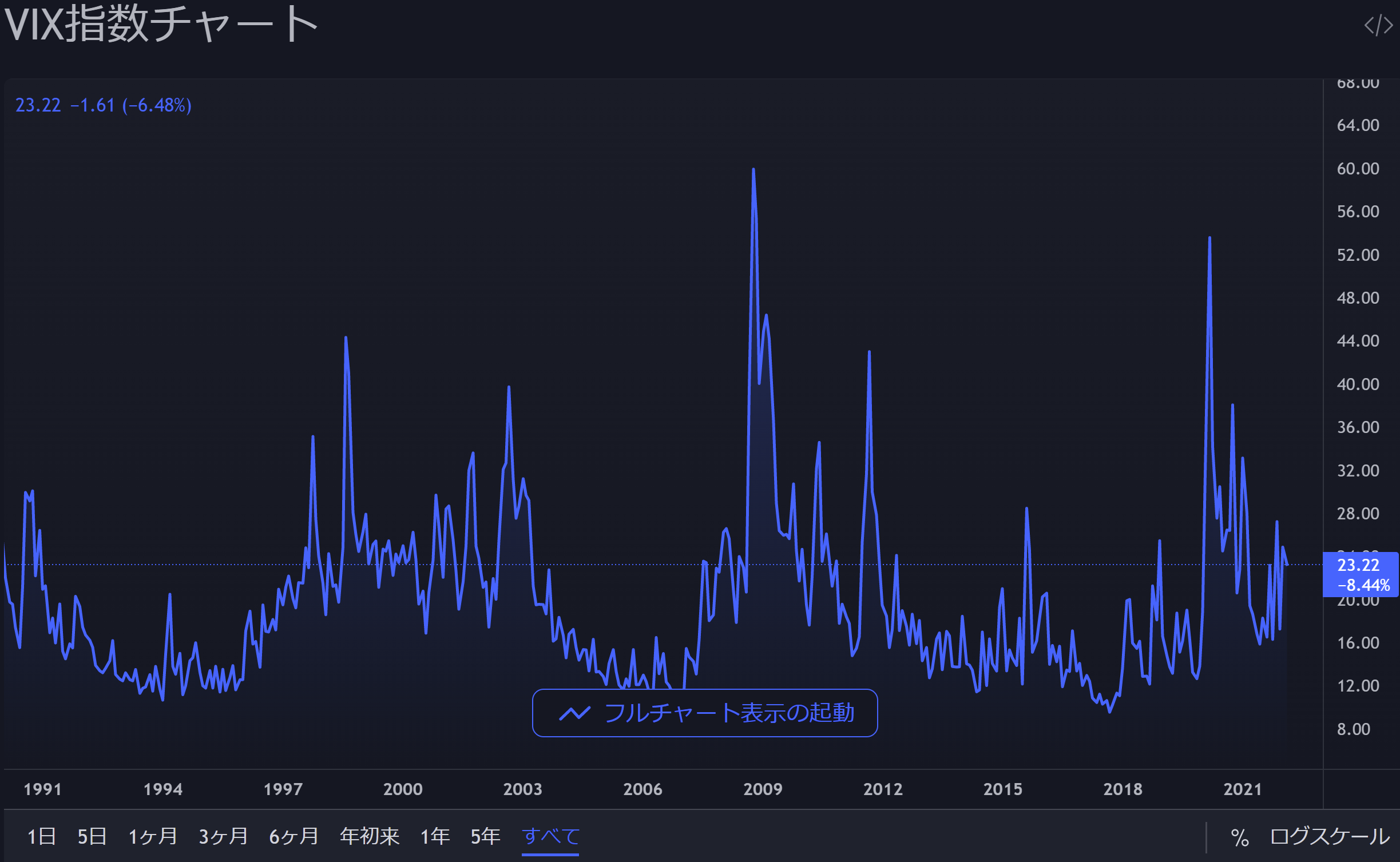The width and height of the screenshot is (1400, 862).
Task: Select the 1年 time range
Action: click(x=435, y=836)
